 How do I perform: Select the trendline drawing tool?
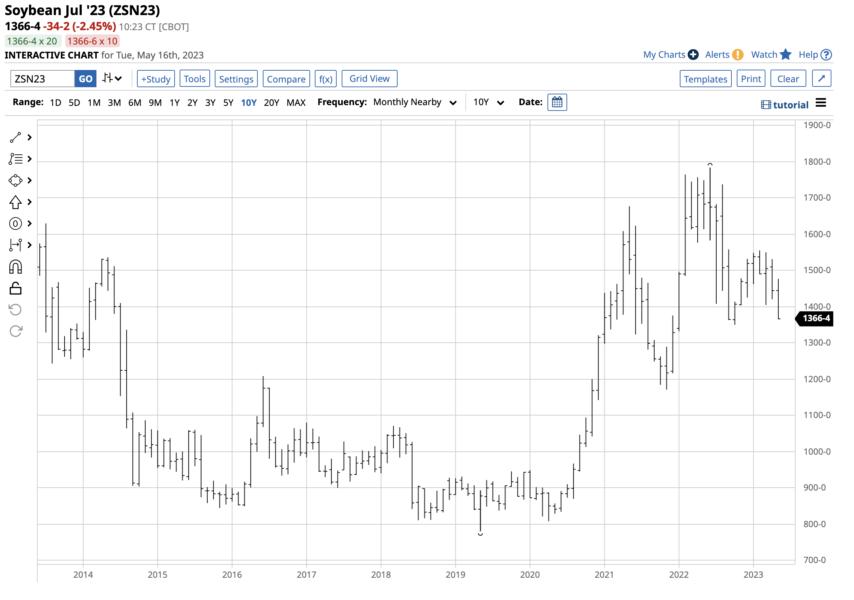tap(14, 137)
